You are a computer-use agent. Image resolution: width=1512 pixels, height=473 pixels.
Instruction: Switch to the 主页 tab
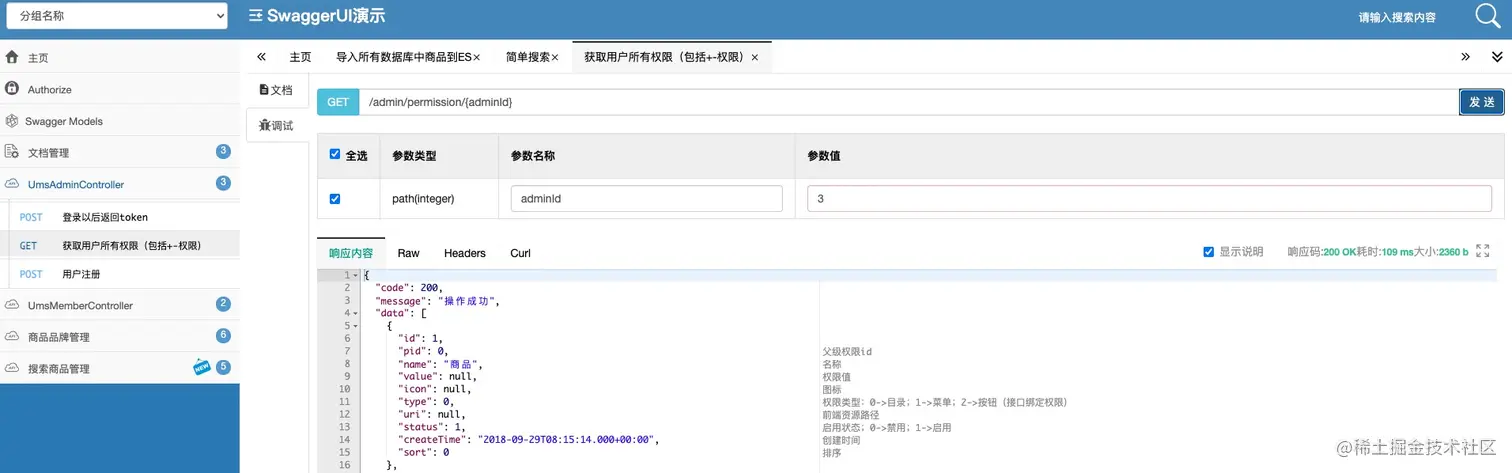click(300, 58)
